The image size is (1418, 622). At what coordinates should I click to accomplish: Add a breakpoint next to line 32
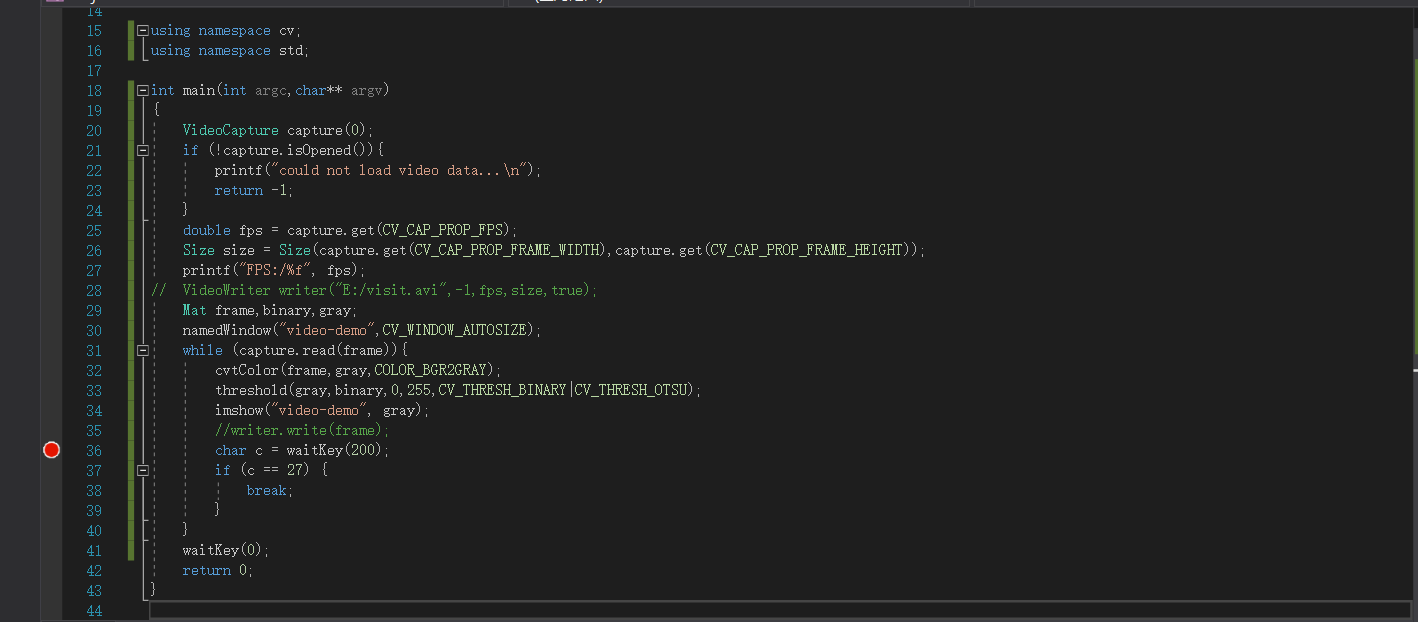51,370
